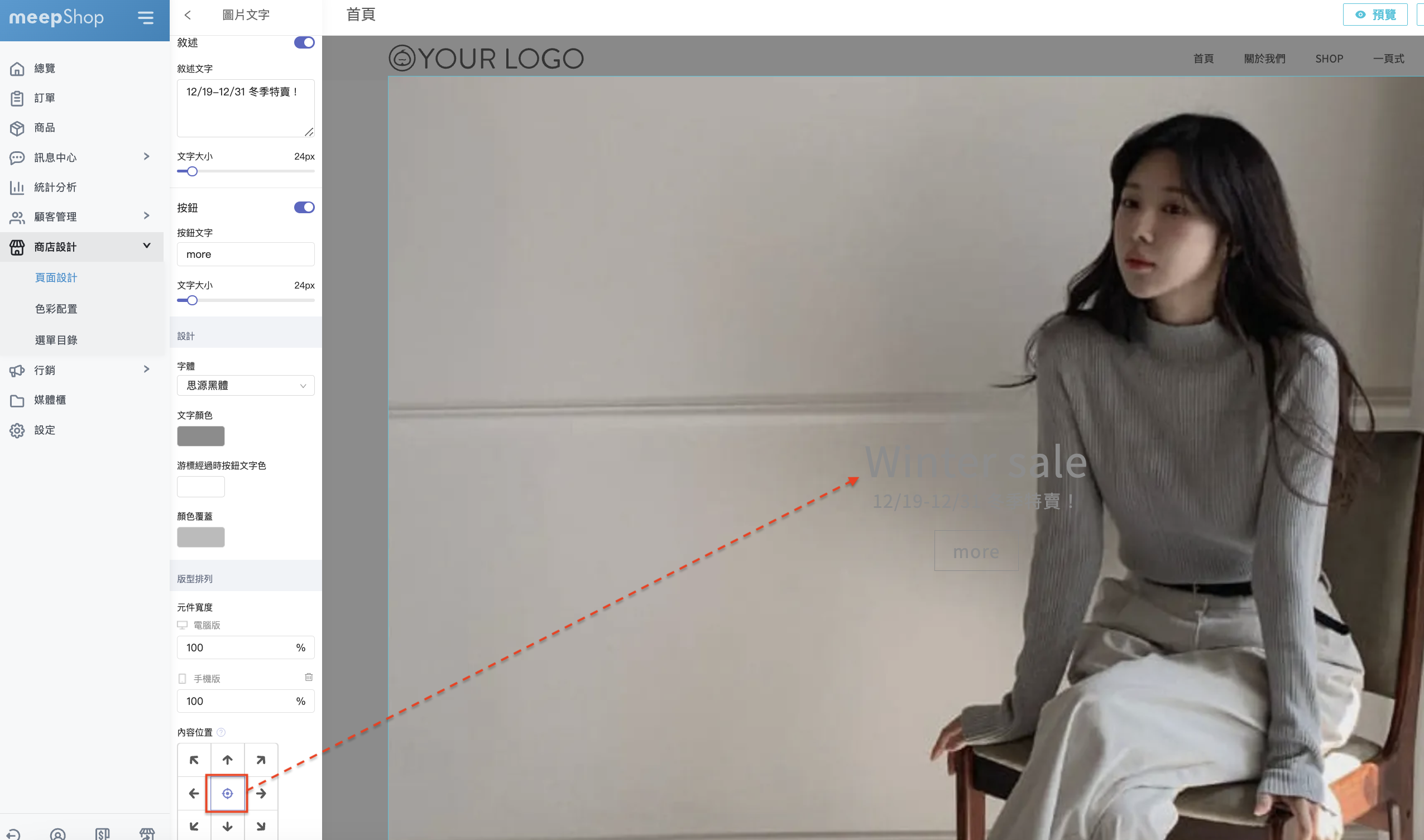Click help icon beside 內容位置
The height and width of the screenshot is (840, 1424).
221,732
